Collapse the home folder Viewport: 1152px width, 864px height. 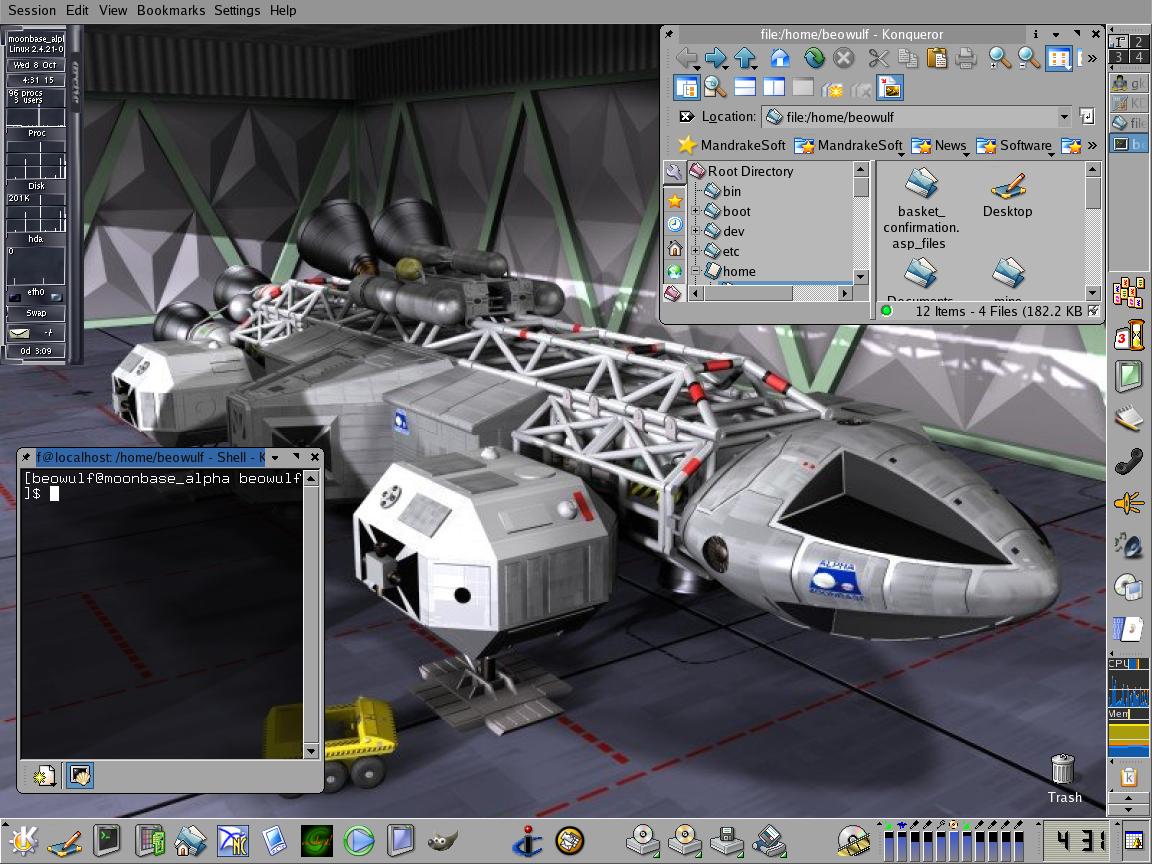point(695,270)
